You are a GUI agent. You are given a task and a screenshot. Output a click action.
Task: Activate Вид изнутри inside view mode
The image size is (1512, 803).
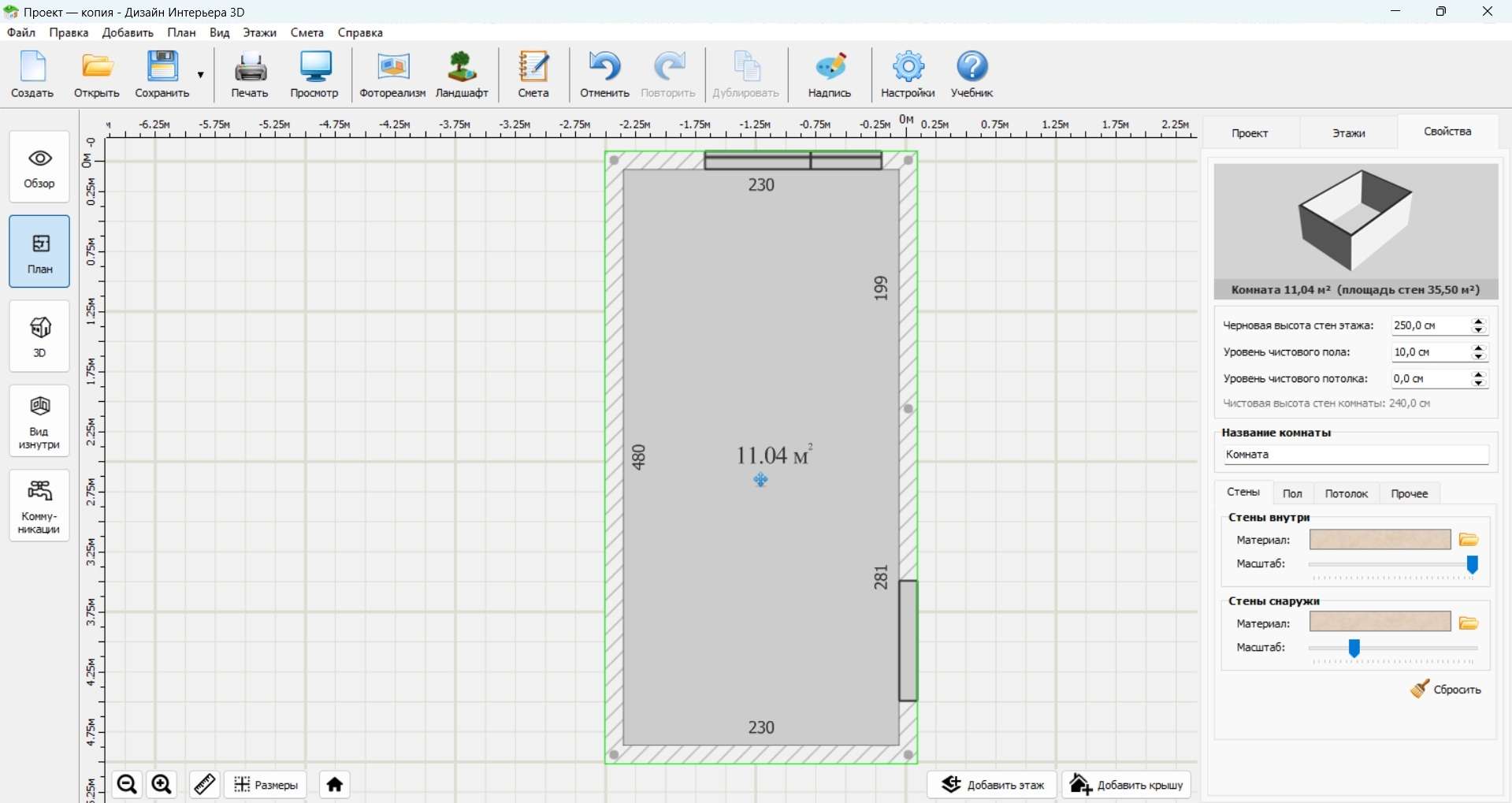[x=39, y=421]
